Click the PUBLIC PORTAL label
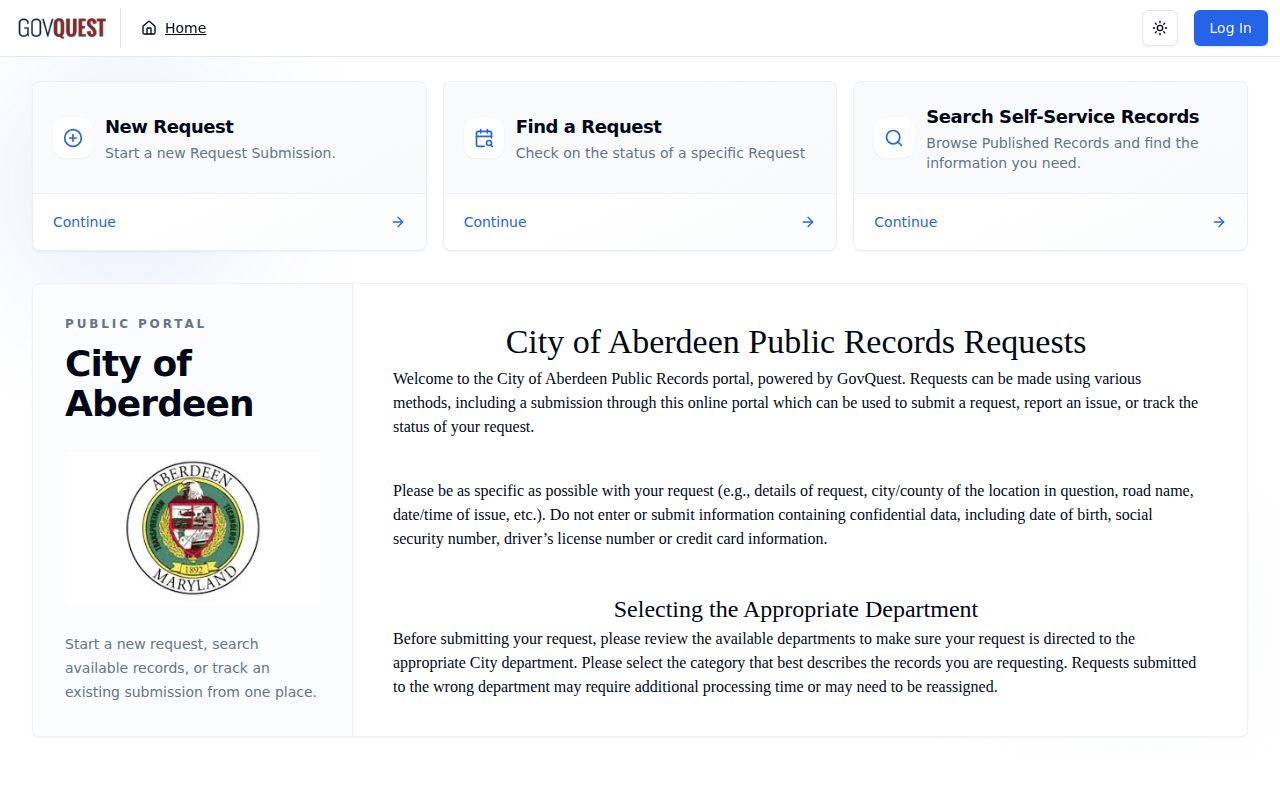Image resolution: width=1280 pixels, height=800 pixels. tap(136, 324)
